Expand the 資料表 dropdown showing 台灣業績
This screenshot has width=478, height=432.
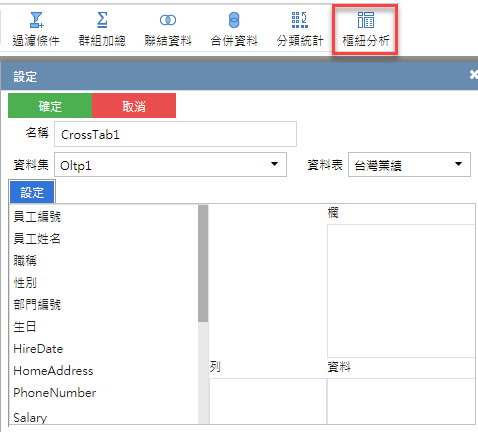point(409,165)
